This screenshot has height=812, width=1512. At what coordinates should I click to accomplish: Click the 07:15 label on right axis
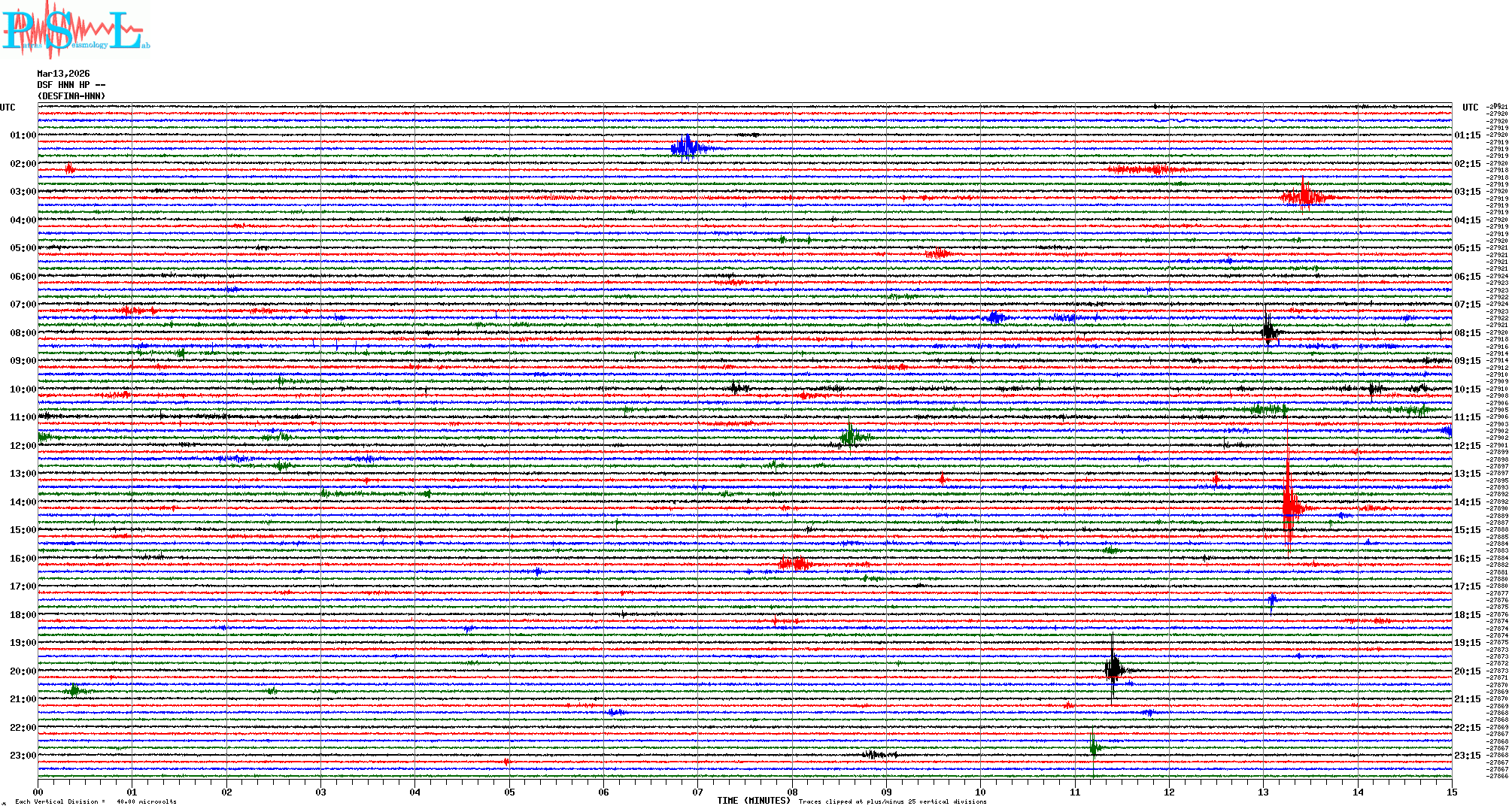[1467, 304]
